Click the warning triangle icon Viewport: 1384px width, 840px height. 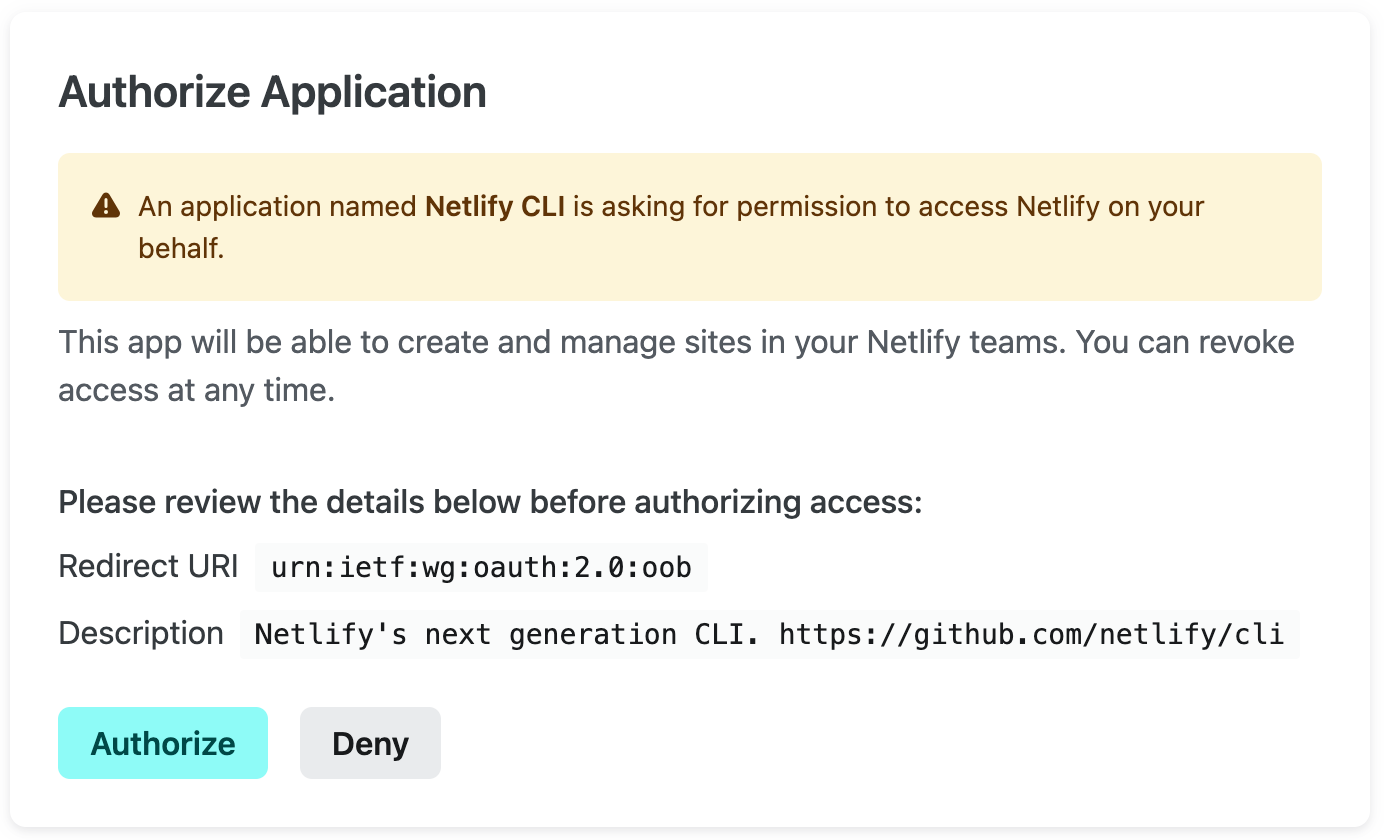click(105, 206)
